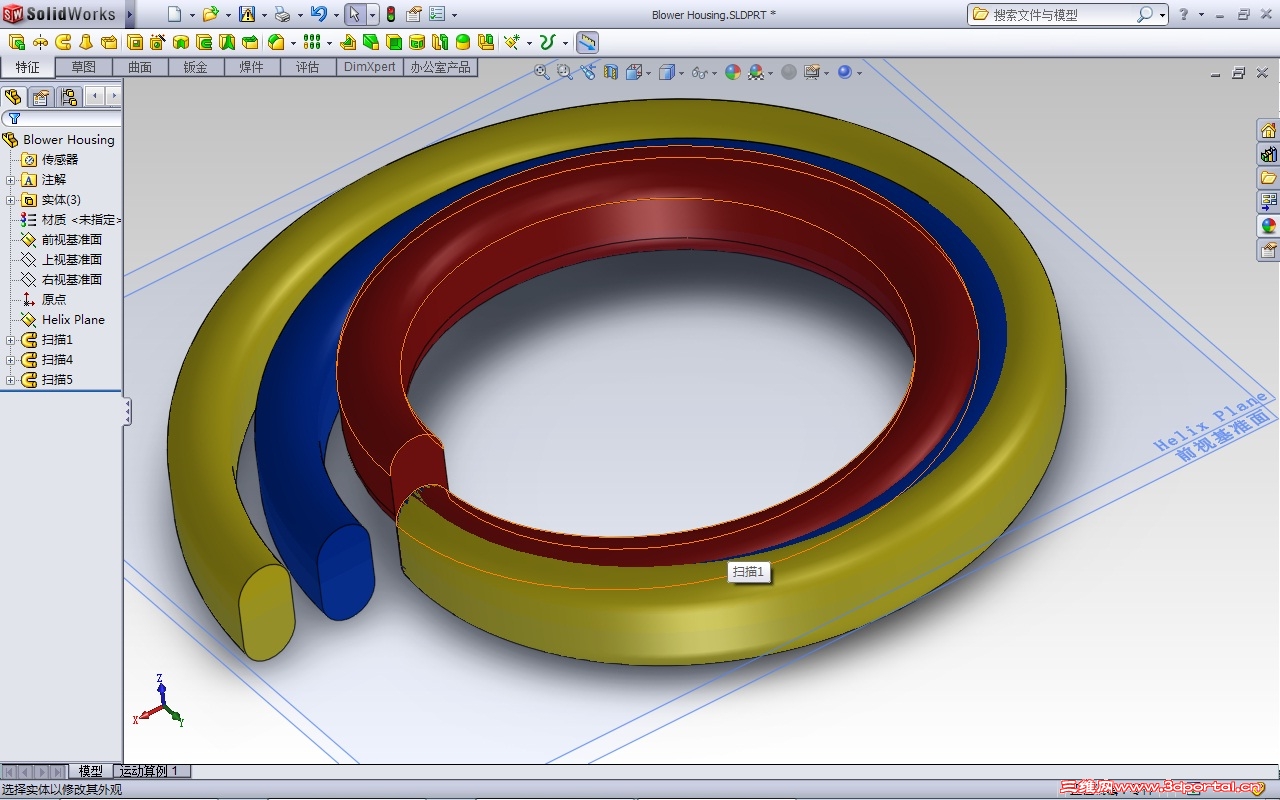Open the Undo history dropdown arrow

pos(336,15)
